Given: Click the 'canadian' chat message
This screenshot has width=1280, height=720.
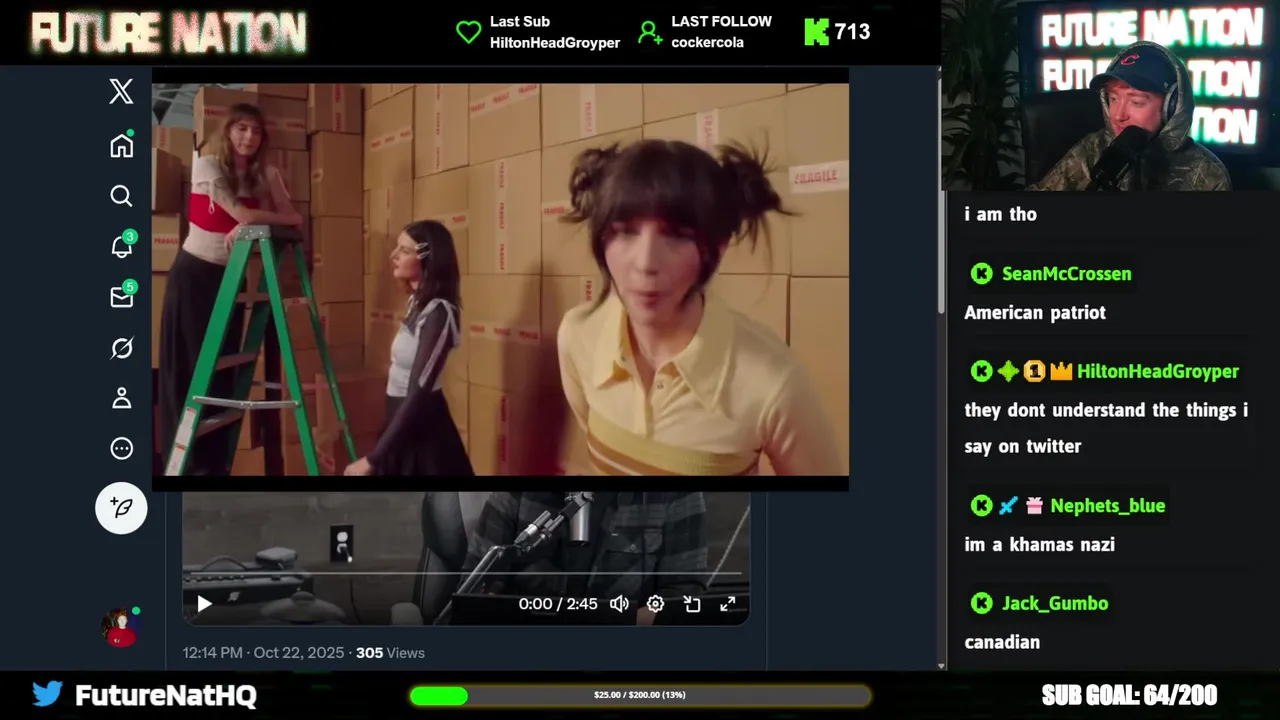Looking at the screenshot, I should pos(1002,642).
